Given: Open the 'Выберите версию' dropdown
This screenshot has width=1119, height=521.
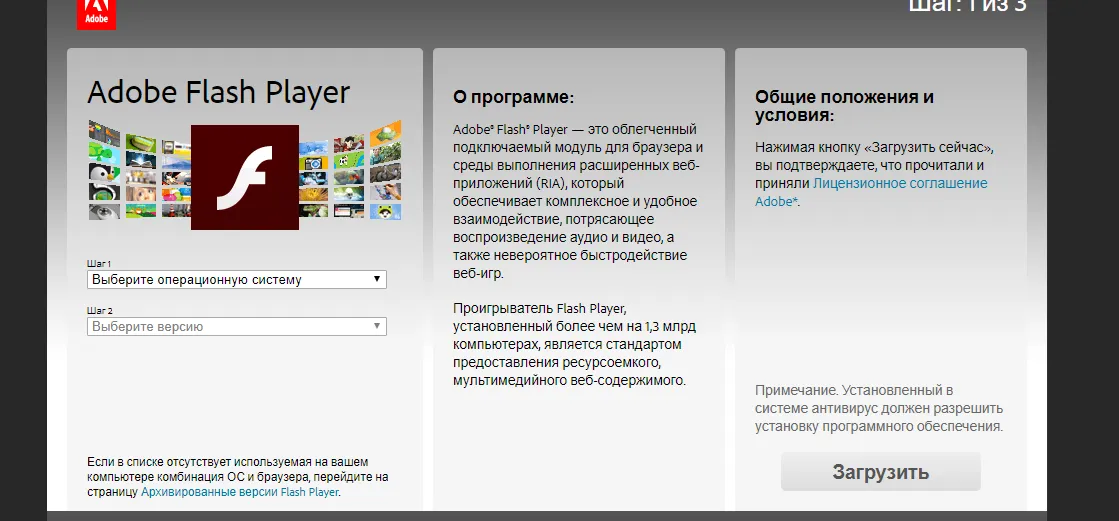Looking at the screenshot, I should tap(237, 327).
